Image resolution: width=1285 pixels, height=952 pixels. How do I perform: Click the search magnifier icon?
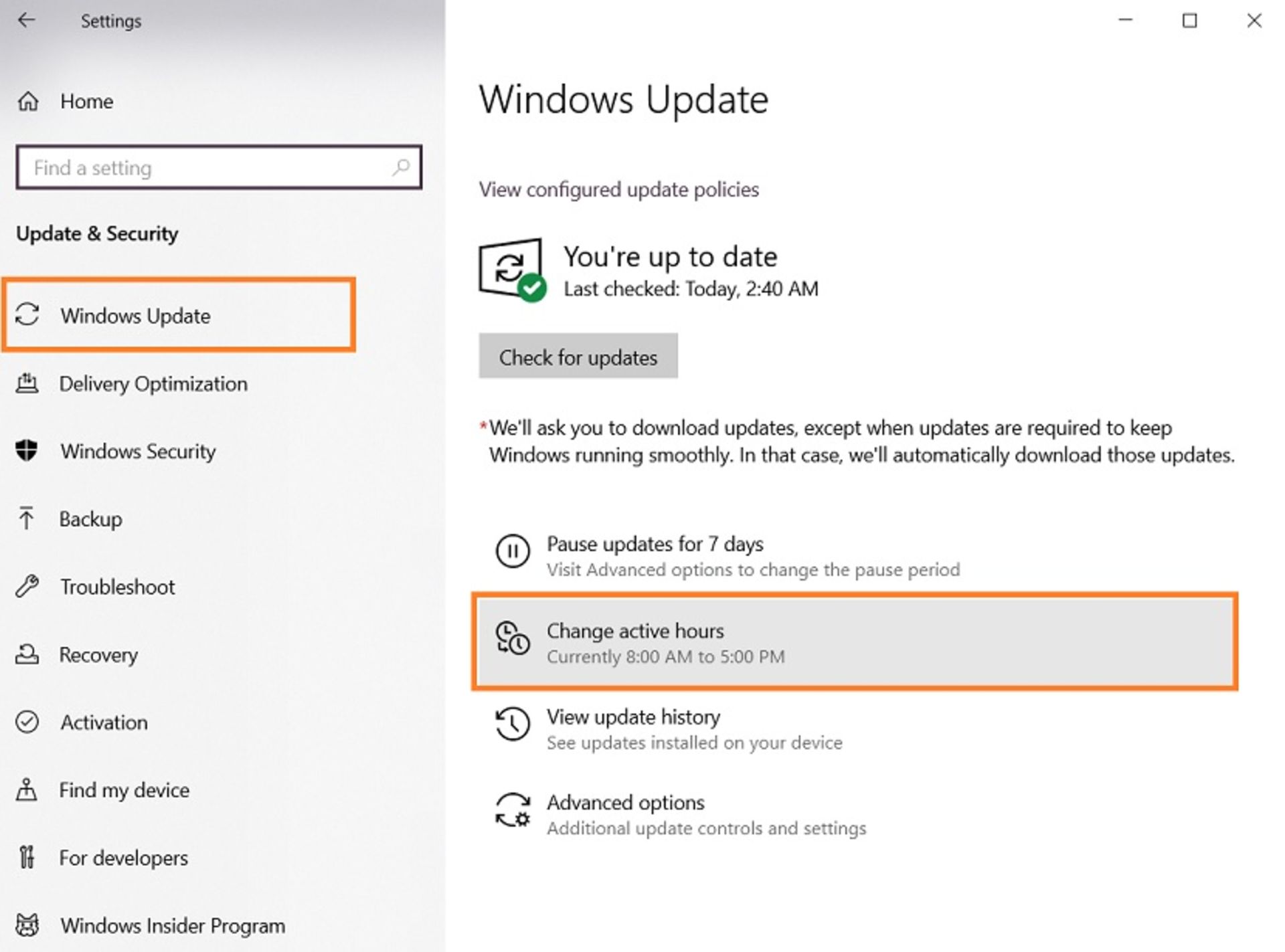click(401, 167)
